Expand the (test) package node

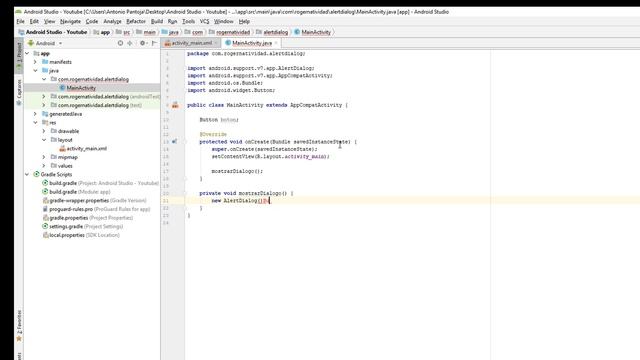tap(44, 105)
